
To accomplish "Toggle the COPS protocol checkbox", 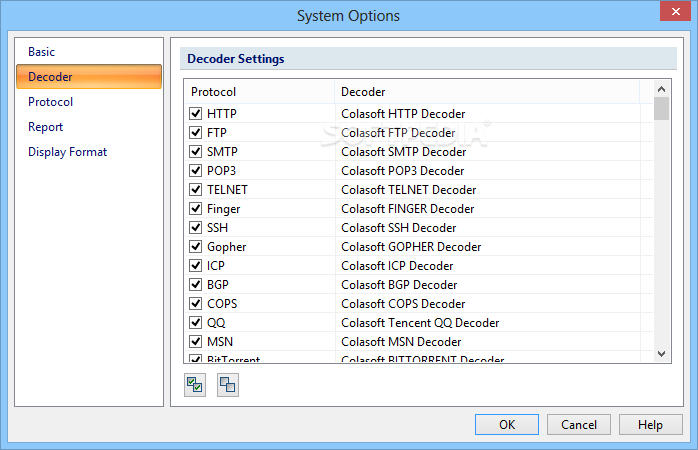I will tap(195, 304).
